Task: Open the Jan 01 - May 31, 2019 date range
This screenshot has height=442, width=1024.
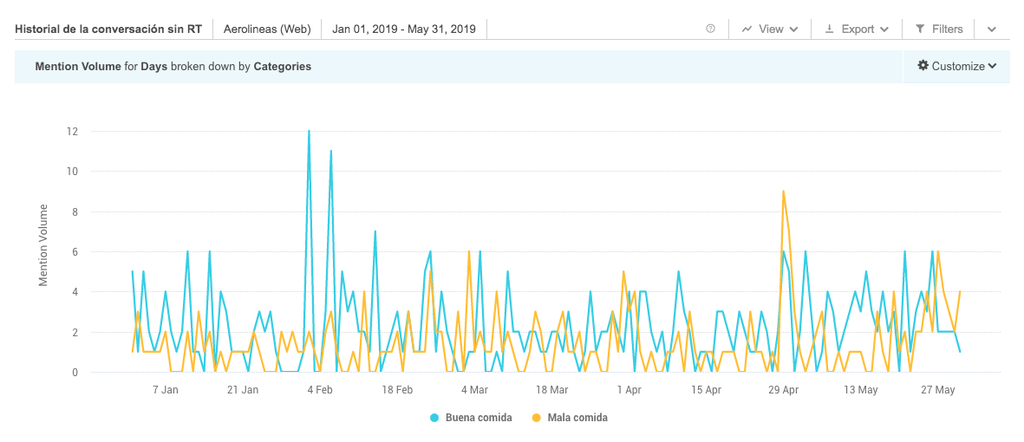Action: (x=404, y=29)
